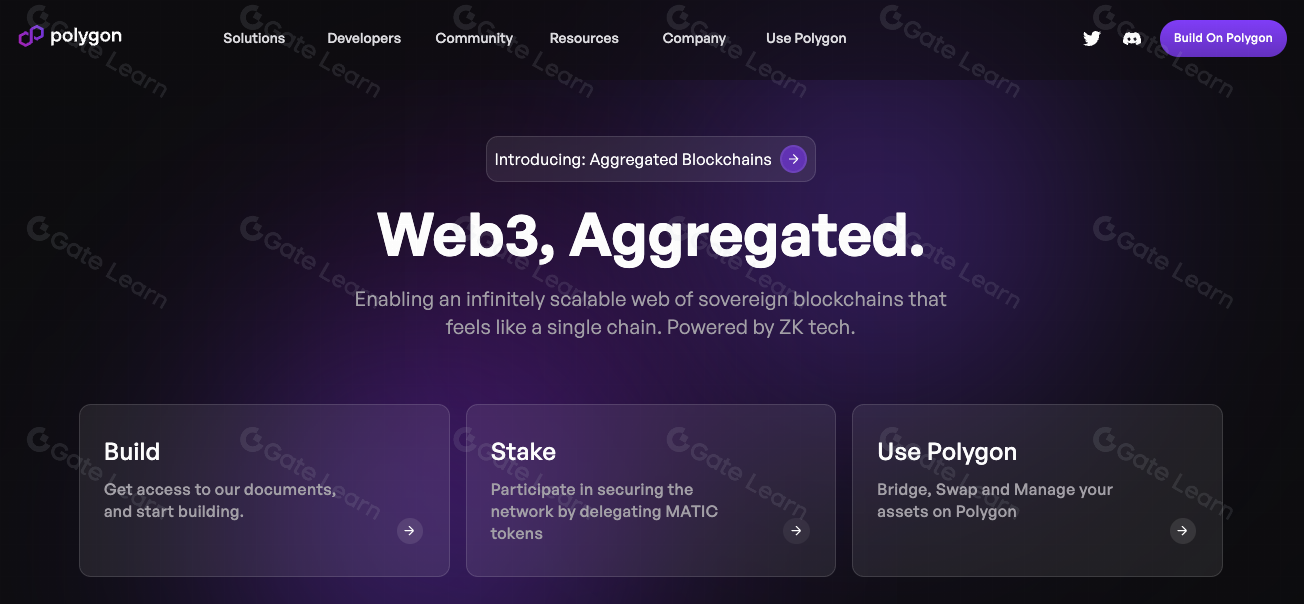This screenshot has width=1304, height=604.
Task: Open the Discord server icon
Action: pos(1132,38)
